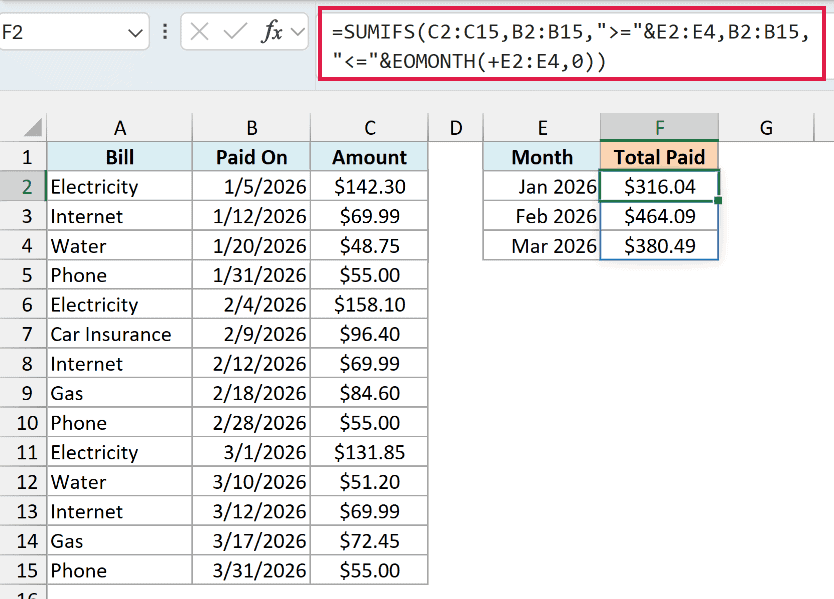Click the 3/10/2026 date cell
This screenshot has height=599, width=834.
(252, 481)
